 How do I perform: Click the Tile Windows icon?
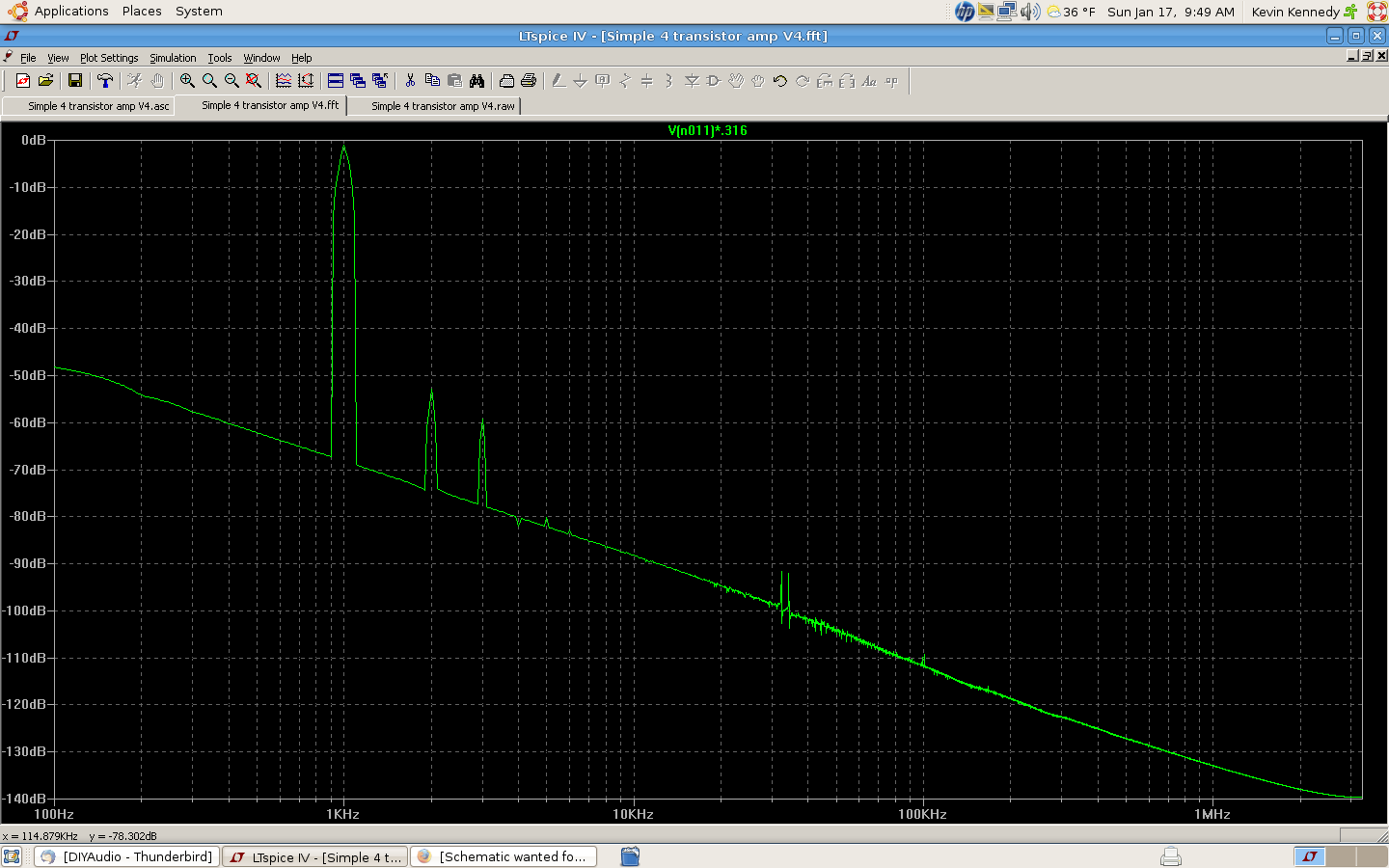point(336,81)
